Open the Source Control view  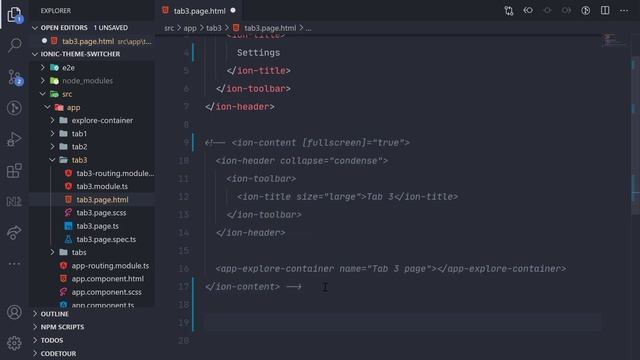point(15,77)
